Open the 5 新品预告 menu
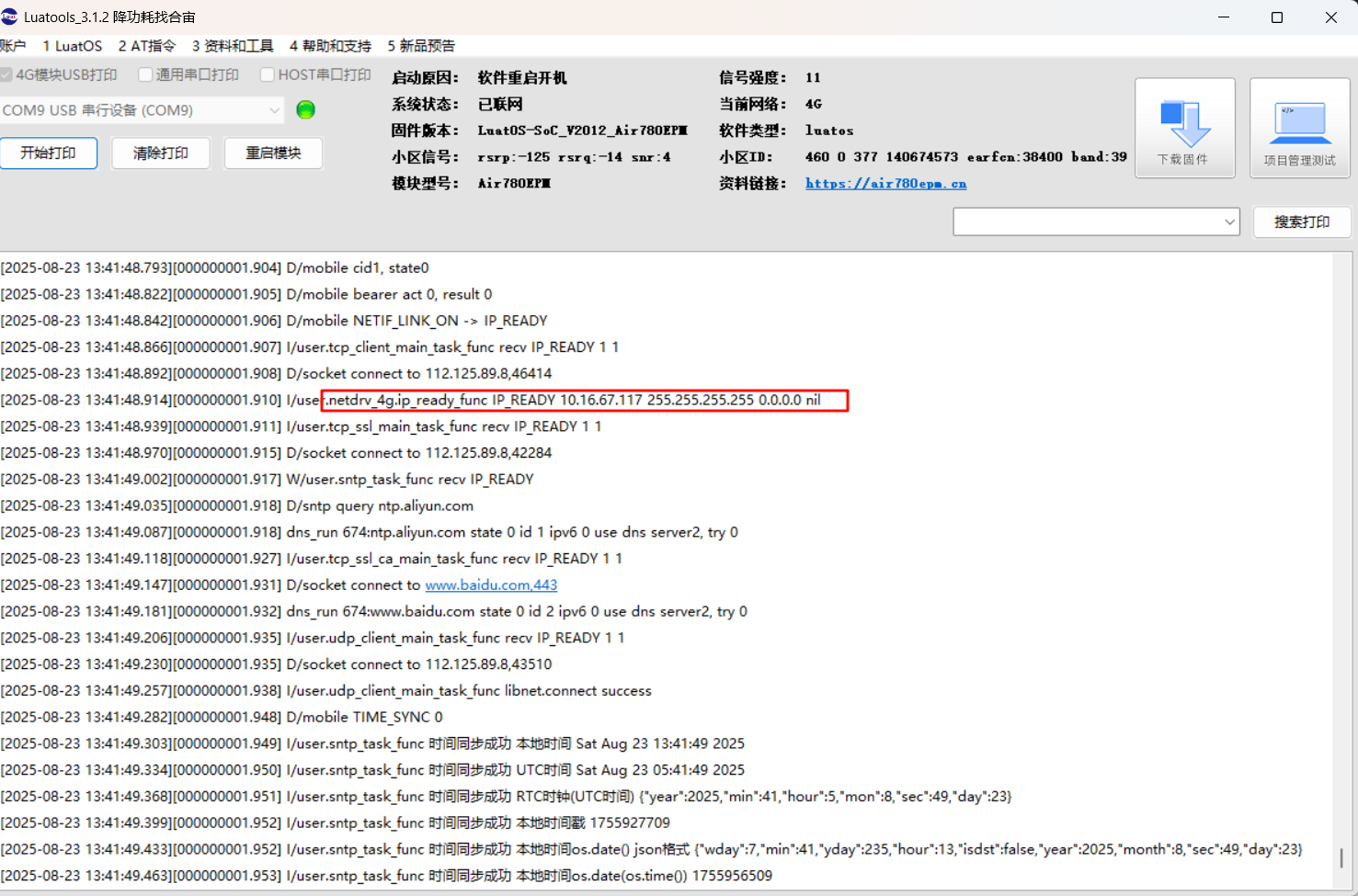The width and height of the screenshot is (1358, 896). 421,46
